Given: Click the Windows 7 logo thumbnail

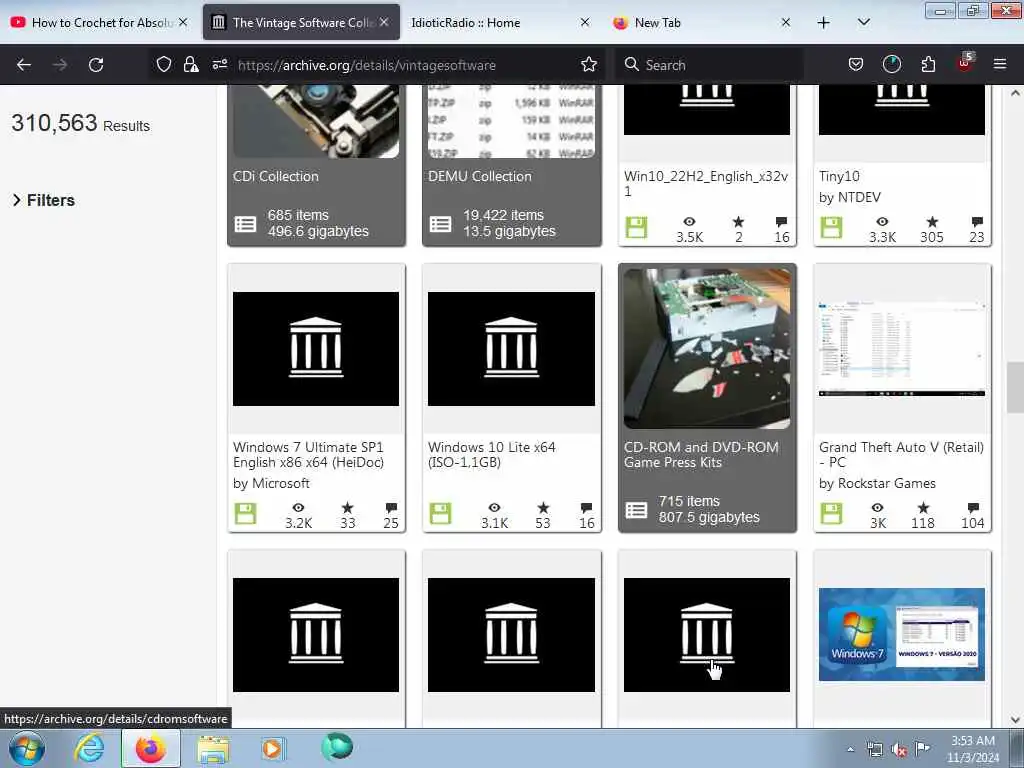Looking at the screenshot, I should coord(902,634).
